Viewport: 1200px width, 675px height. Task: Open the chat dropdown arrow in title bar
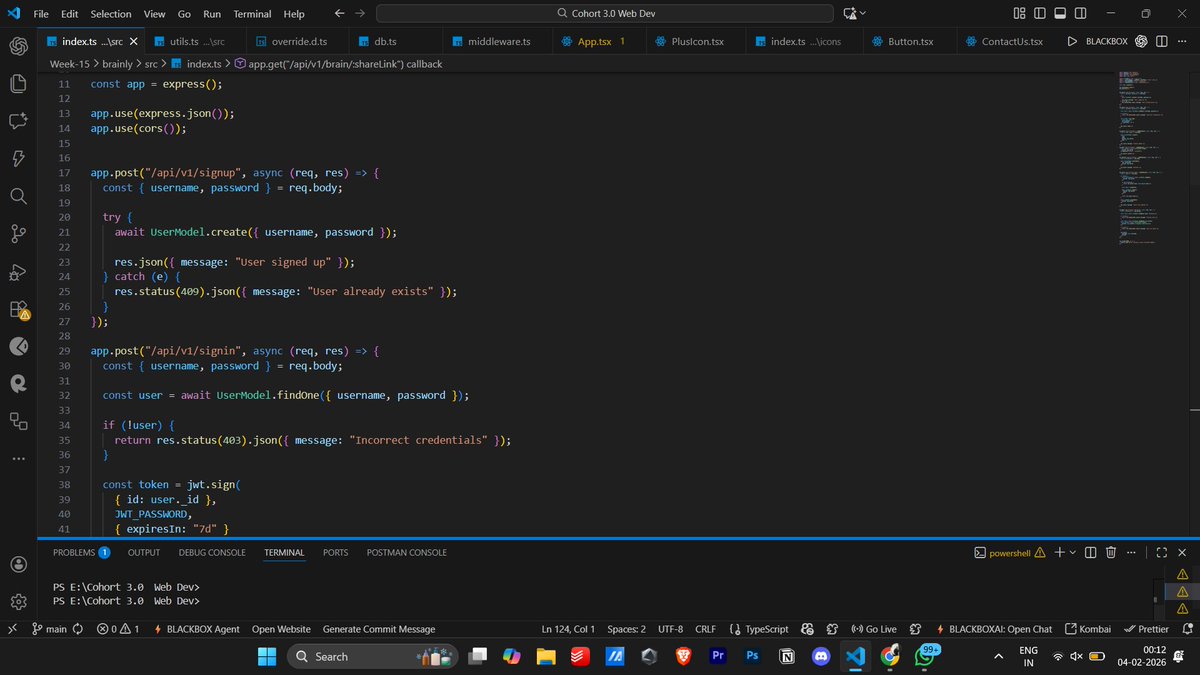click(x=863, y=14)
